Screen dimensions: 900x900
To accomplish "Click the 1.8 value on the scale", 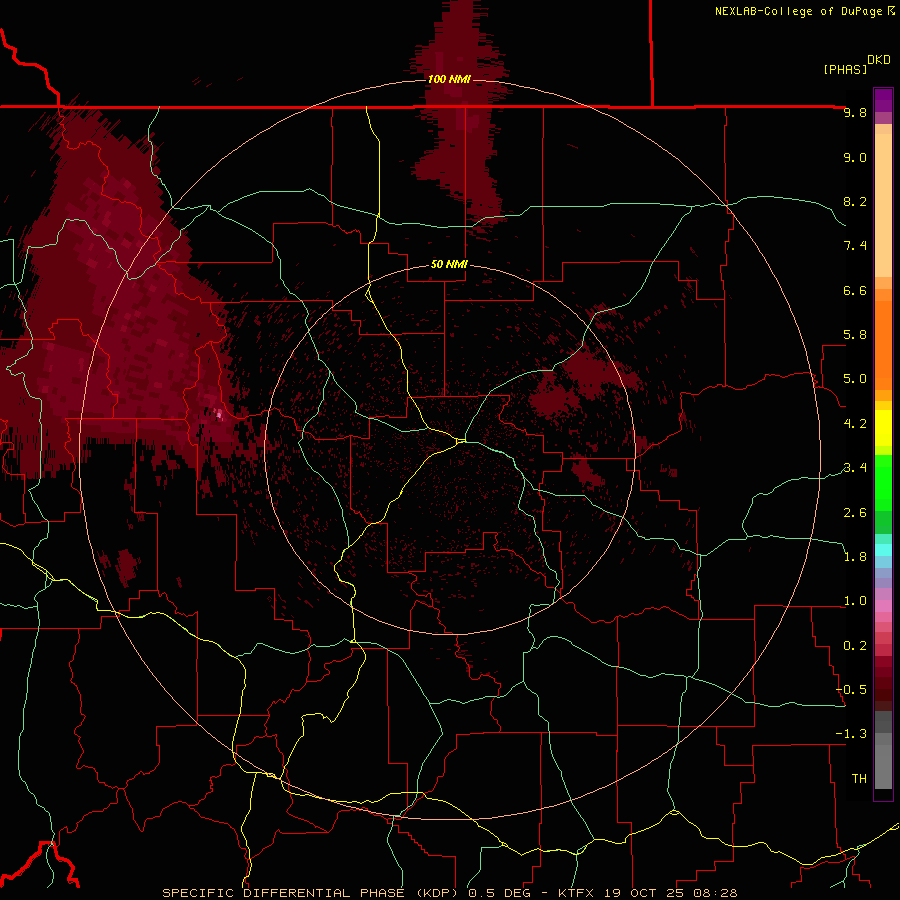I will [x=855, y=557].
